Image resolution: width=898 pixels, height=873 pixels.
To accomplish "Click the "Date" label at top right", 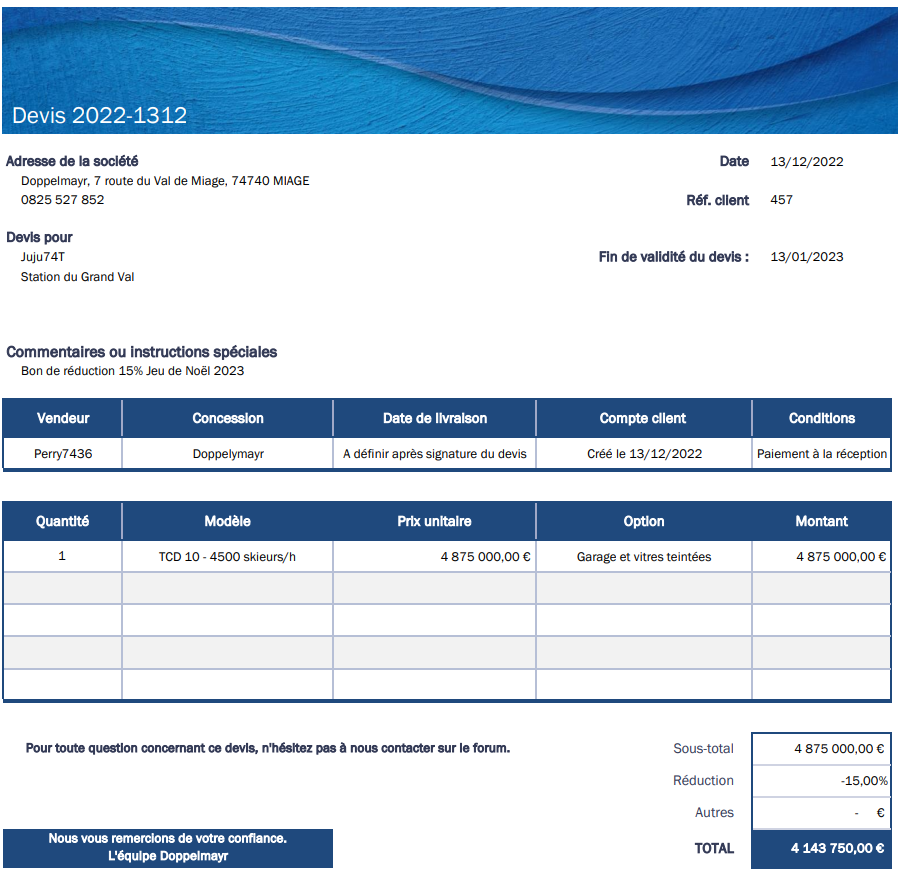I will [734, 162].
